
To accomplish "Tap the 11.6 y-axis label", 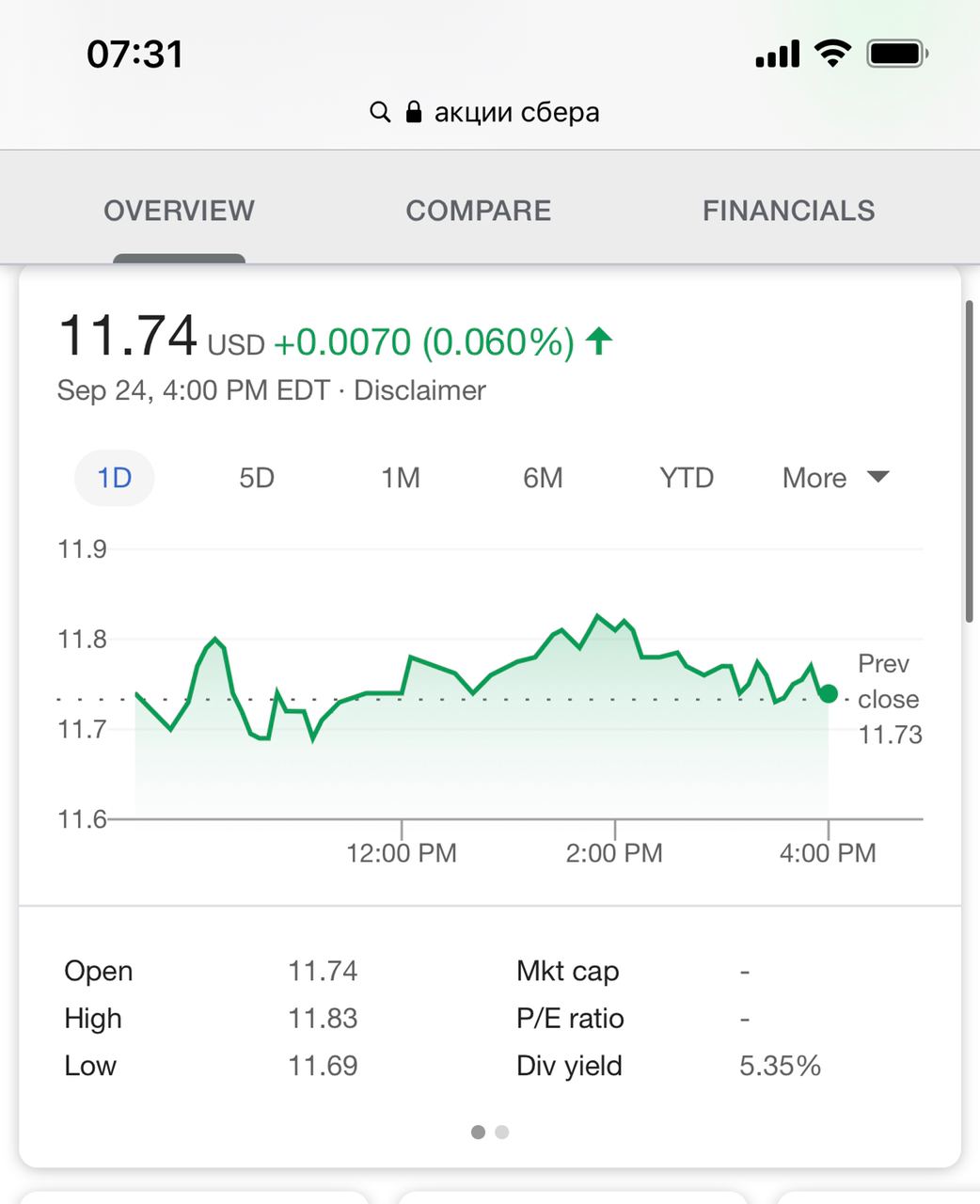I will click(83, 819).
